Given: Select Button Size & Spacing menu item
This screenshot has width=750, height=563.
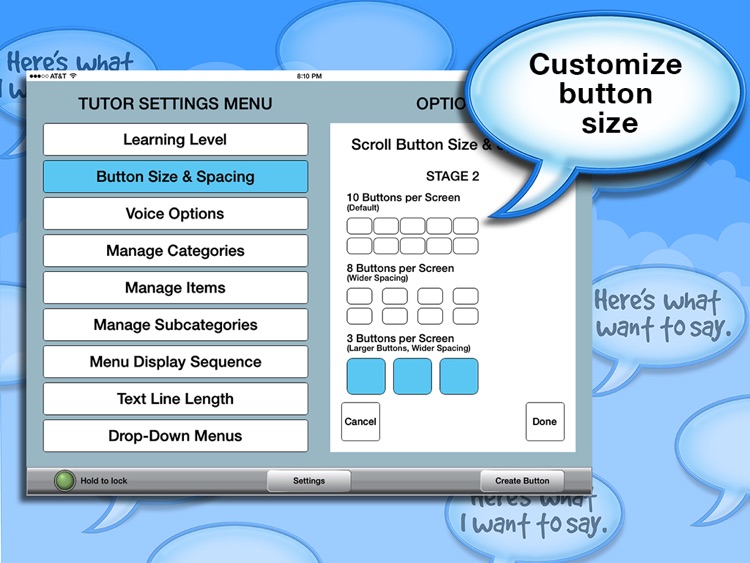Looking at the screenshot, I should click(x=175, y=177).
